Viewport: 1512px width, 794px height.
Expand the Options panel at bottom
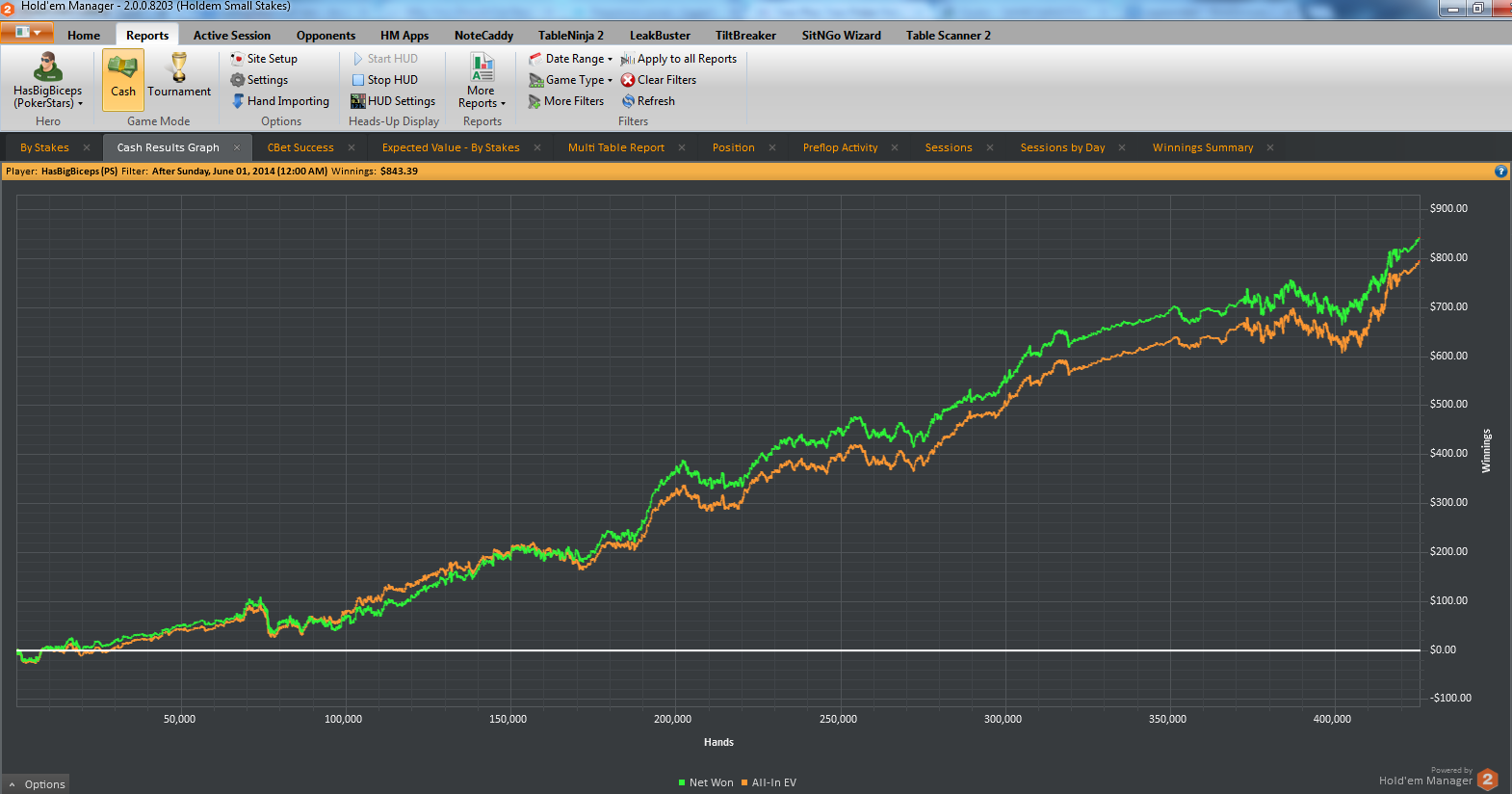coord(37,784)
